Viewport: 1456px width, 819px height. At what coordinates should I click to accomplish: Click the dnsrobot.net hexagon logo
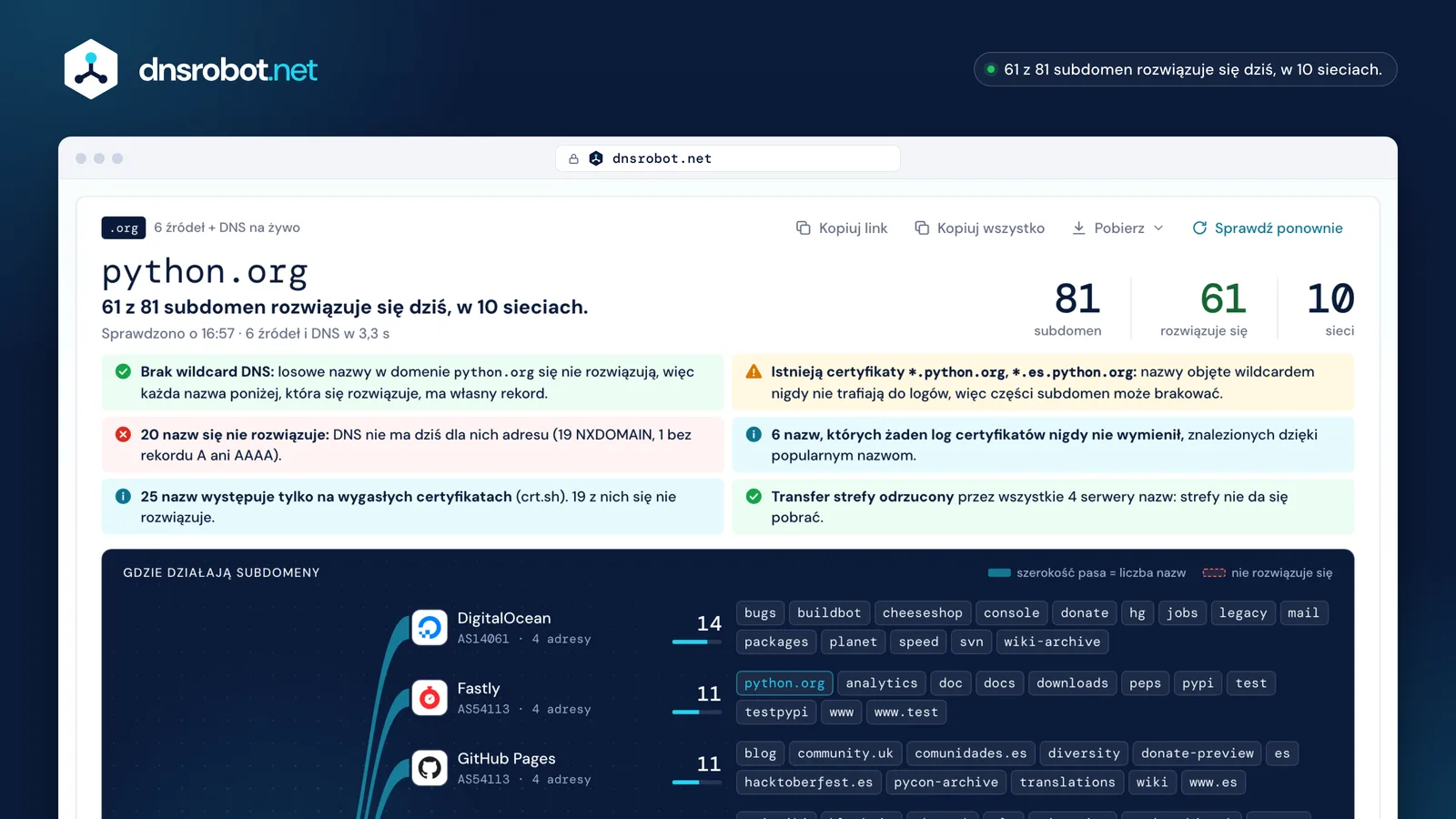pyautogui.click(x=91, y=69)
